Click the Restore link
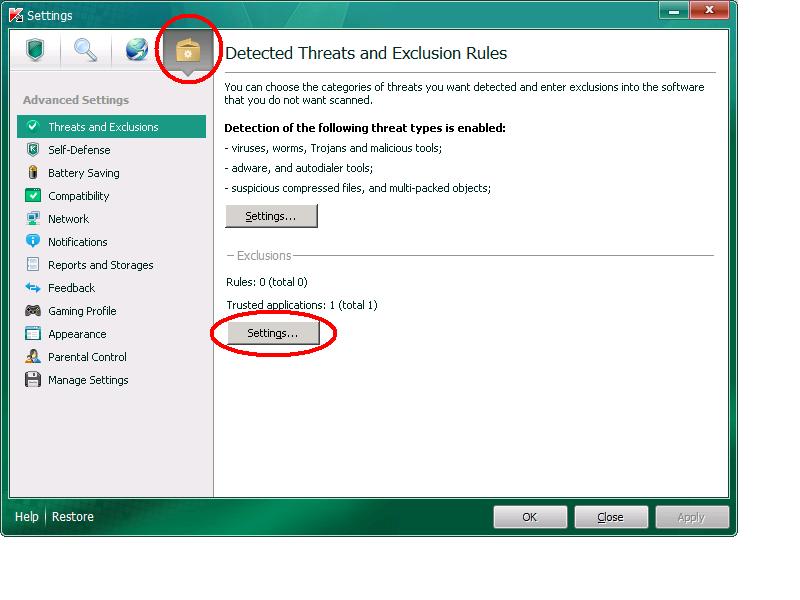This screenshot has width=800, height=600. [73, 517]
